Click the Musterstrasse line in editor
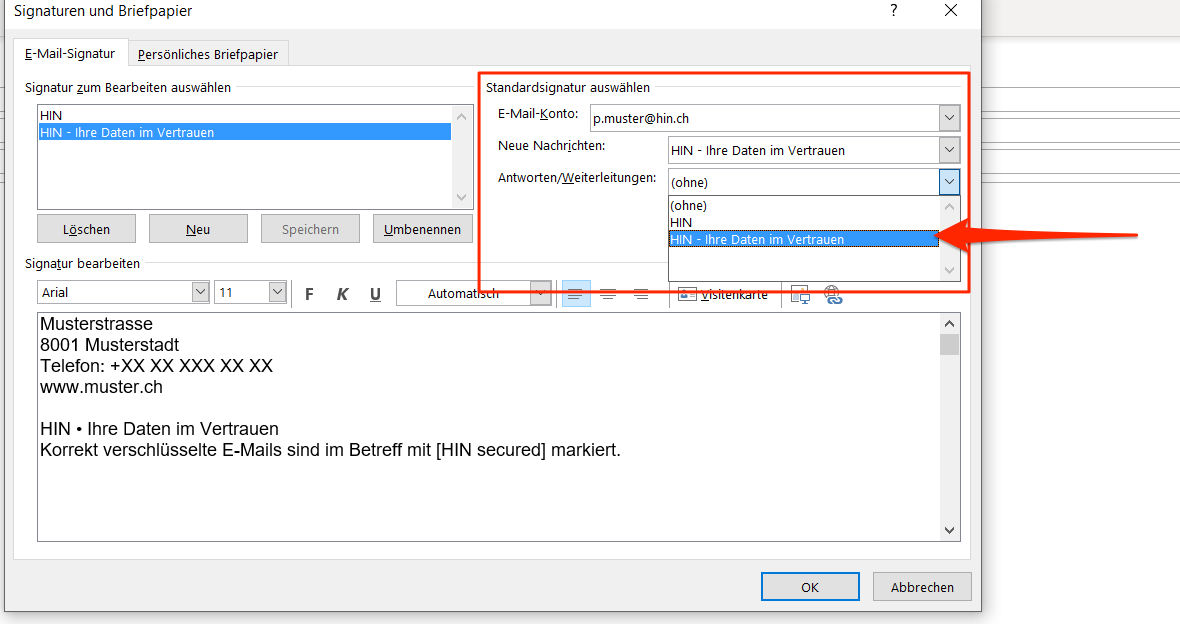Viewport: 1180px width, 624px height. [96, 324]
